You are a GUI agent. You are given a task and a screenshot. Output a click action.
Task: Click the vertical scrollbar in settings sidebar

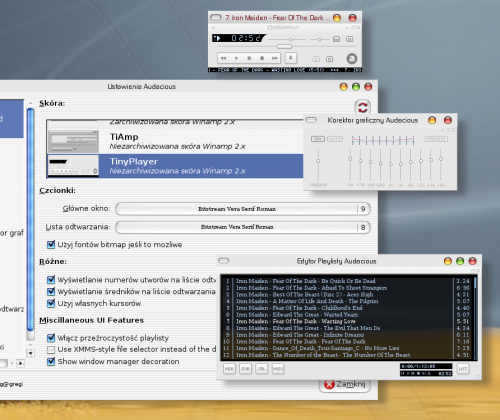click(30, 220)
